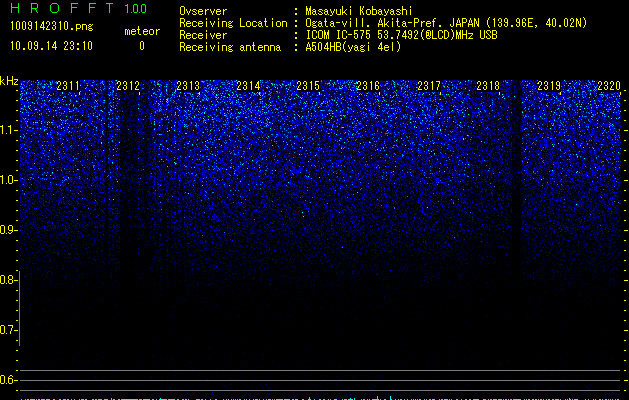Click the 2316 time marker
629x400 pixels.
[x=368, y=86]
